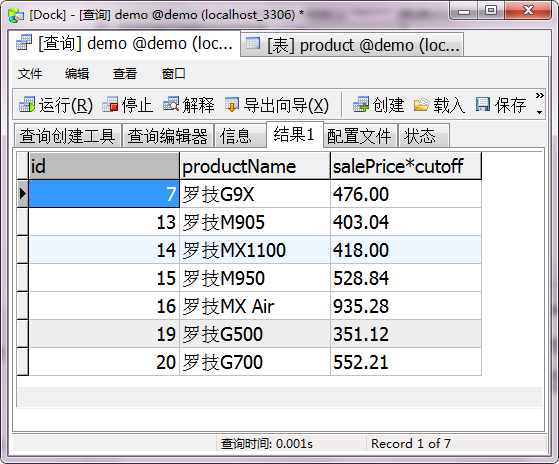
Task: Select the id cell 16
Action: point(104,306)
